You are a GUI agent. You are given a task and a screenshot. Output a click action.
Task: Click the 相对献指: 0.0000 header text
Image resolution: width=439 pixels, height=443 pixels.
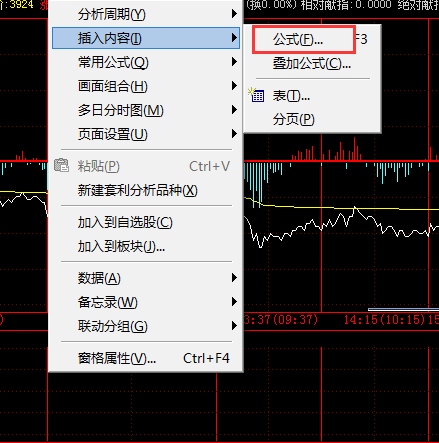coord(346,5)
